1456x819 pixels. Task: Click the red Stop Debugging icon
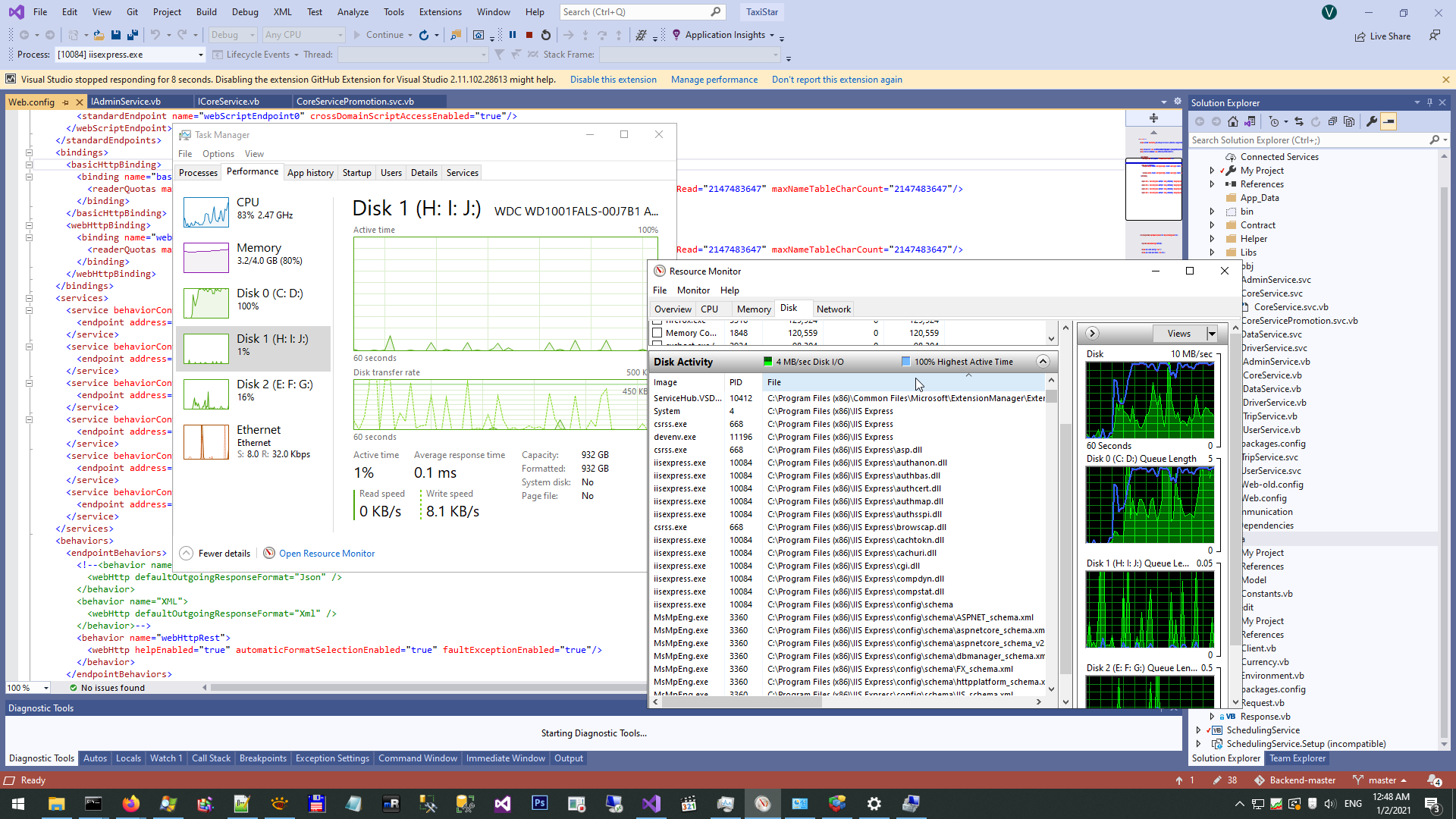(529, 35)
